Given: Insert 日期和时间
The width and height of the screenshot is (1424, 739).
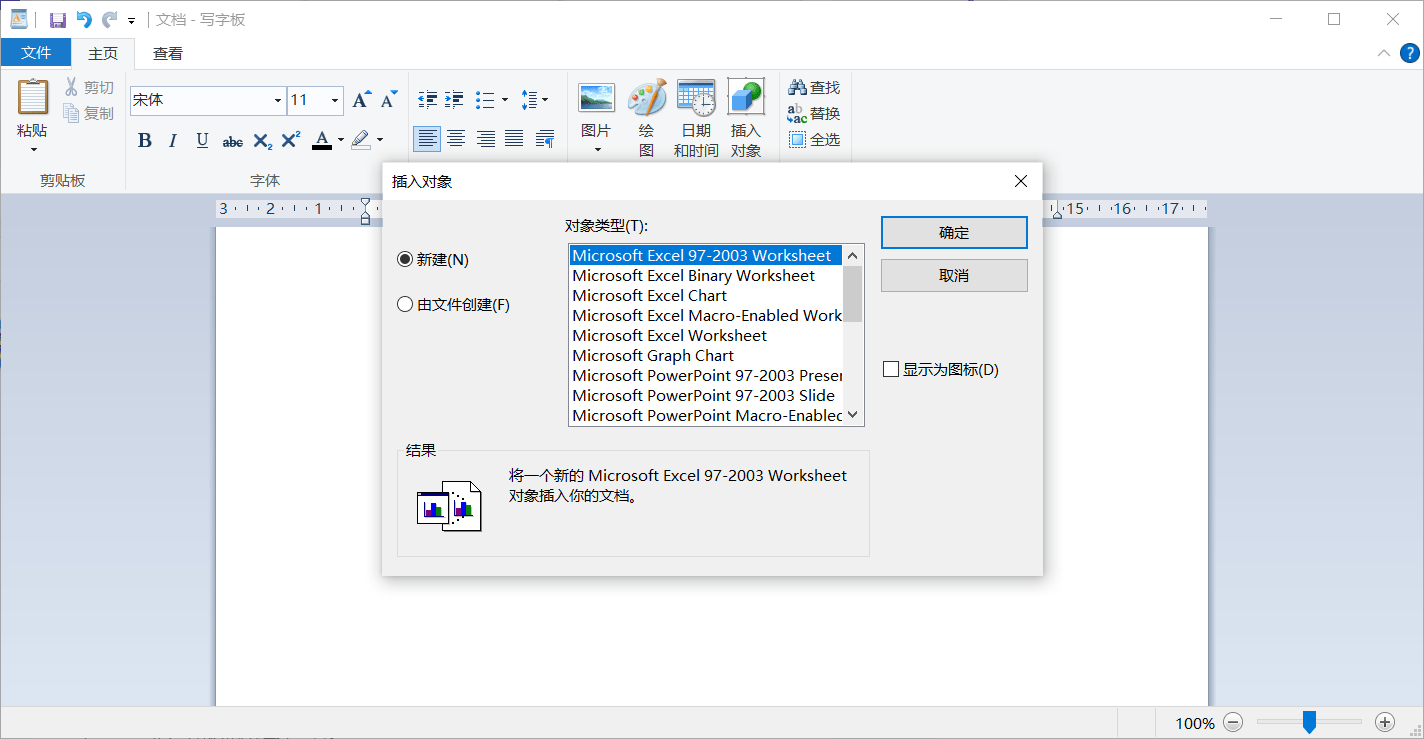Looking at the screenshot, I should pyautogui.click(x=696, y=118).
